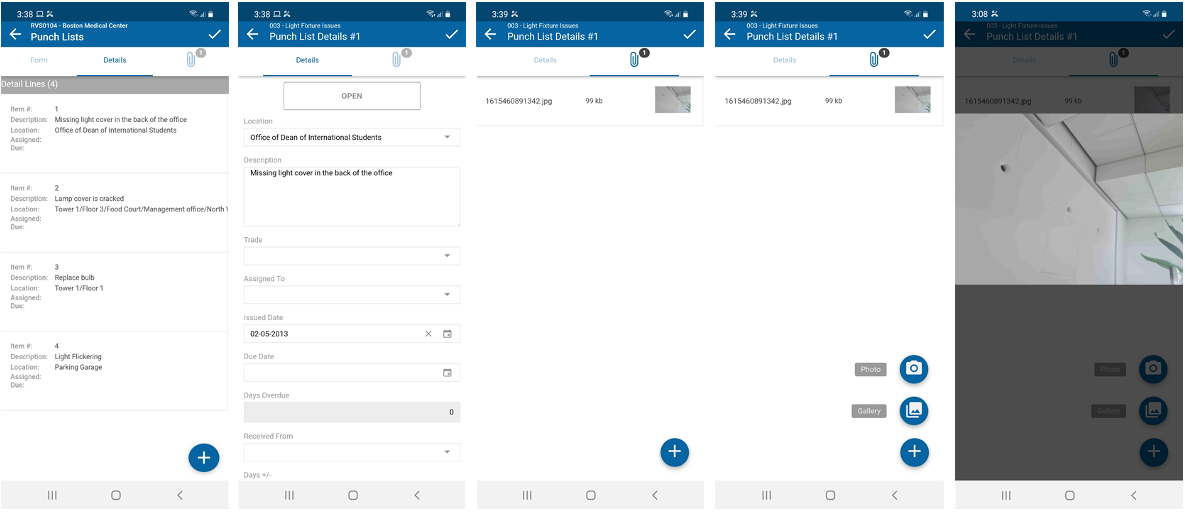Select file 1615460891342.jpg on fourth phone screen
This screenshot has height=520, width=1185.
point(758,101)
